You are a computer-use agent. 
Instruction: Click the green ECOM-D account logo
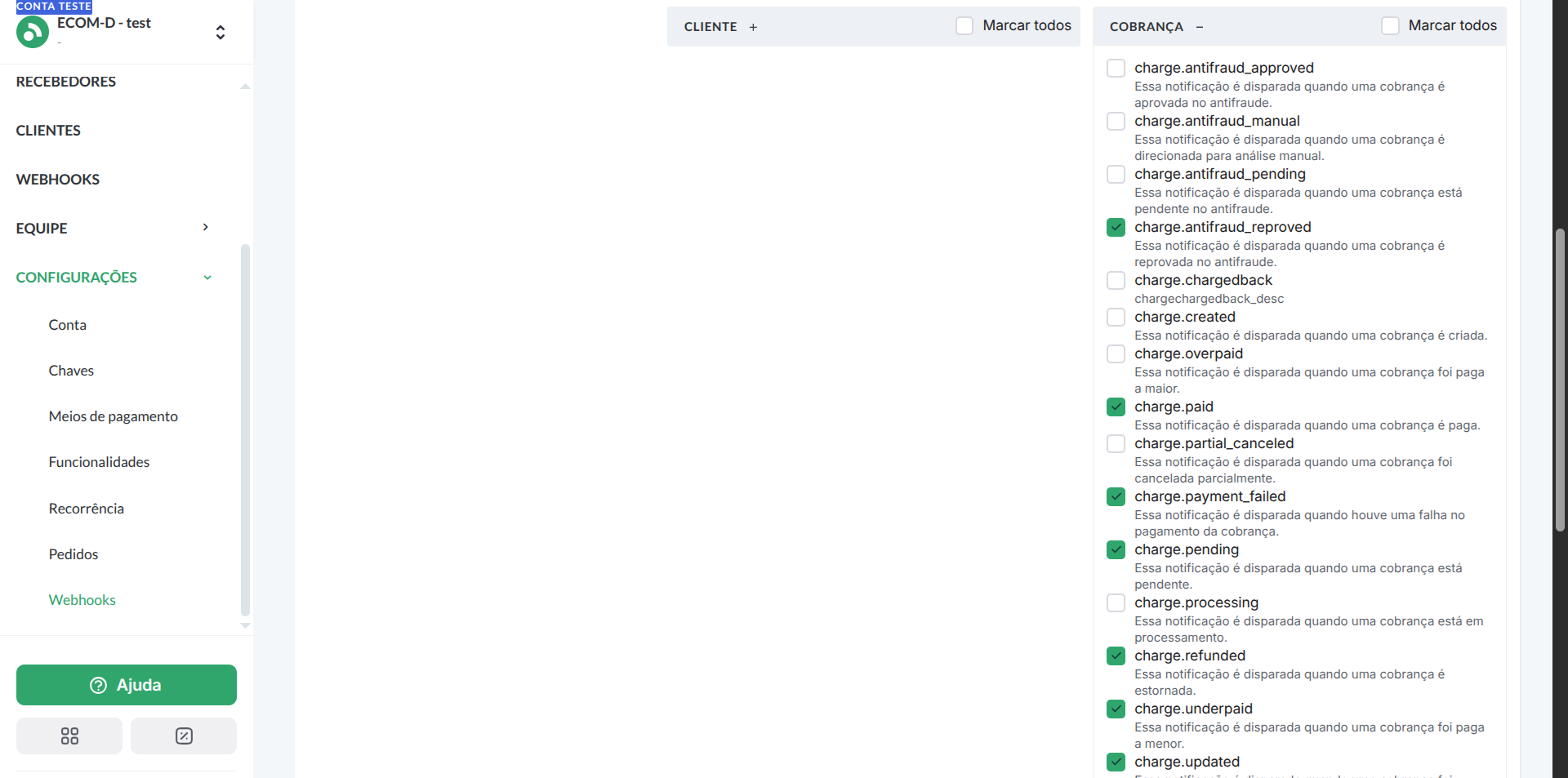[33, 33]
